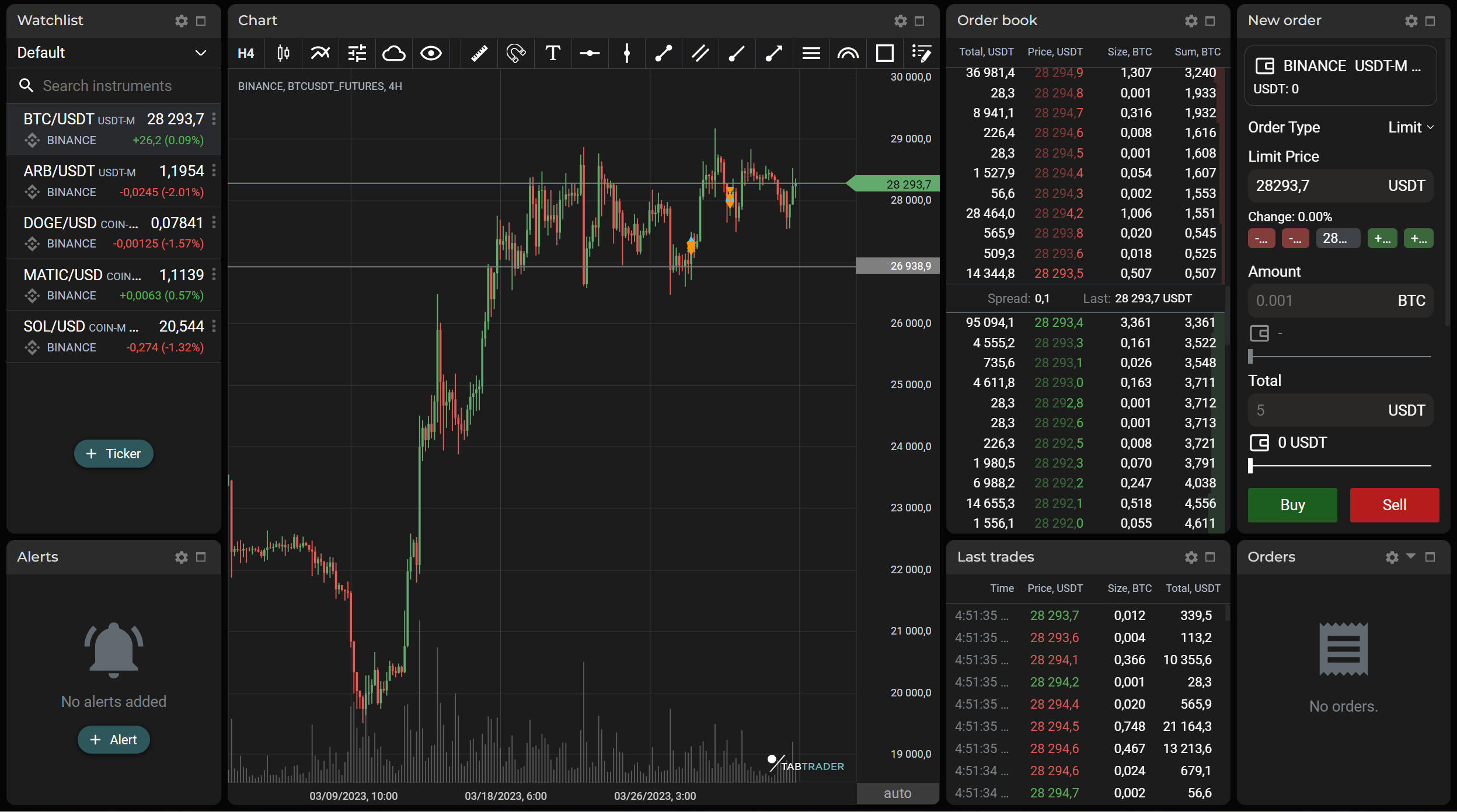Click ask price 28 294,9 in order book
The width and height of the screenshot is (1457, 812).
coord(1058,73)
